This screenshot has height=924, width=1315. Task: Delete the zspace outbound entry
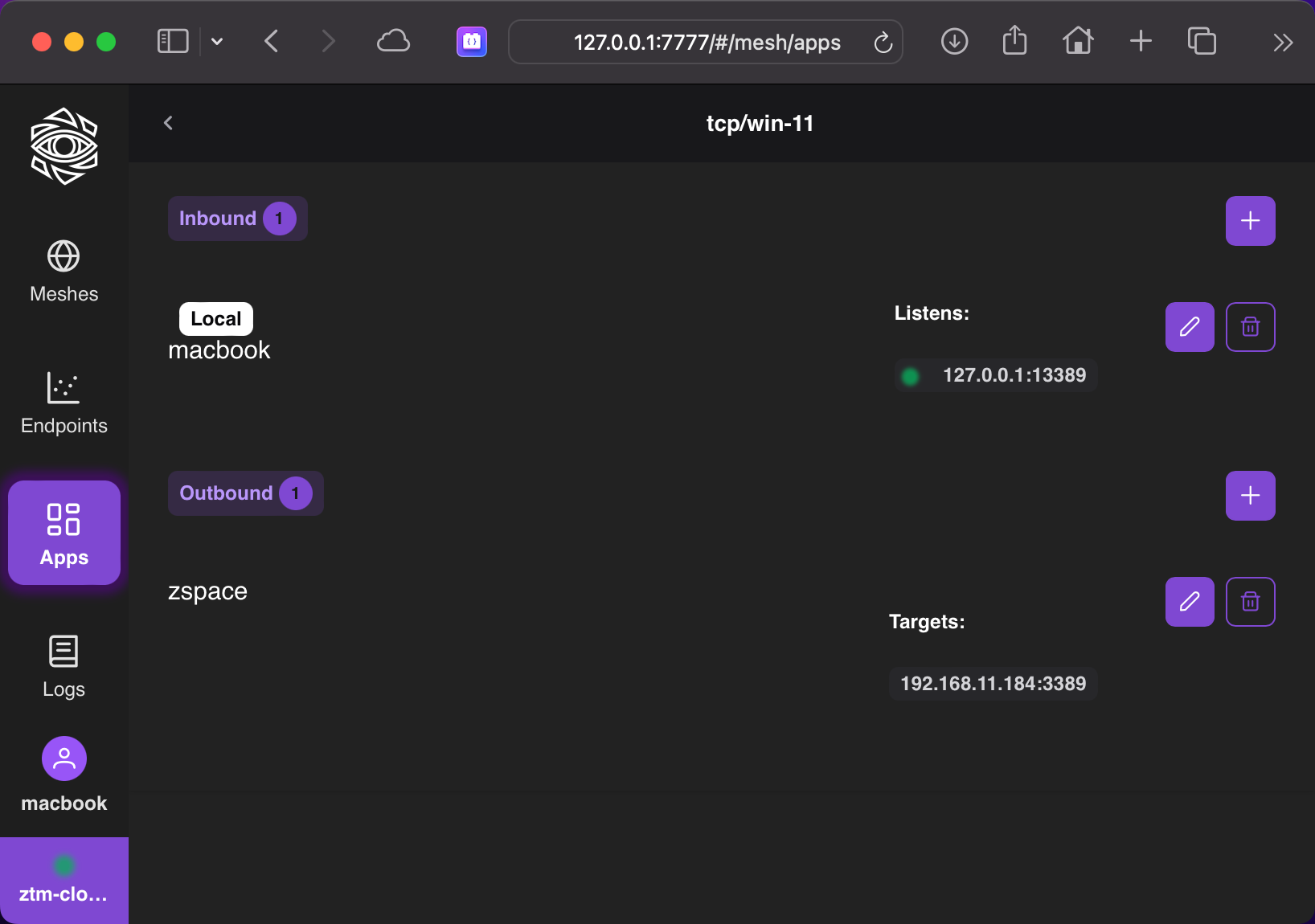1250,602
